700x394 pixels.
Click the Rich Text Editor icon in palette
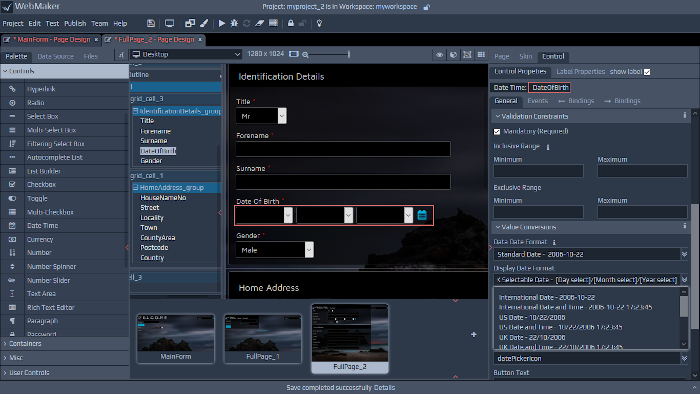[x=12, y=307]
